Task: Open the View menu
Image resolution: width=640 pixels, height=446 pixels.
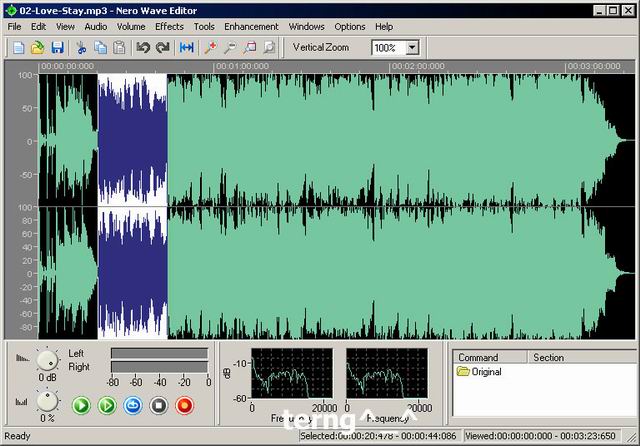Action: coord(65,27)
